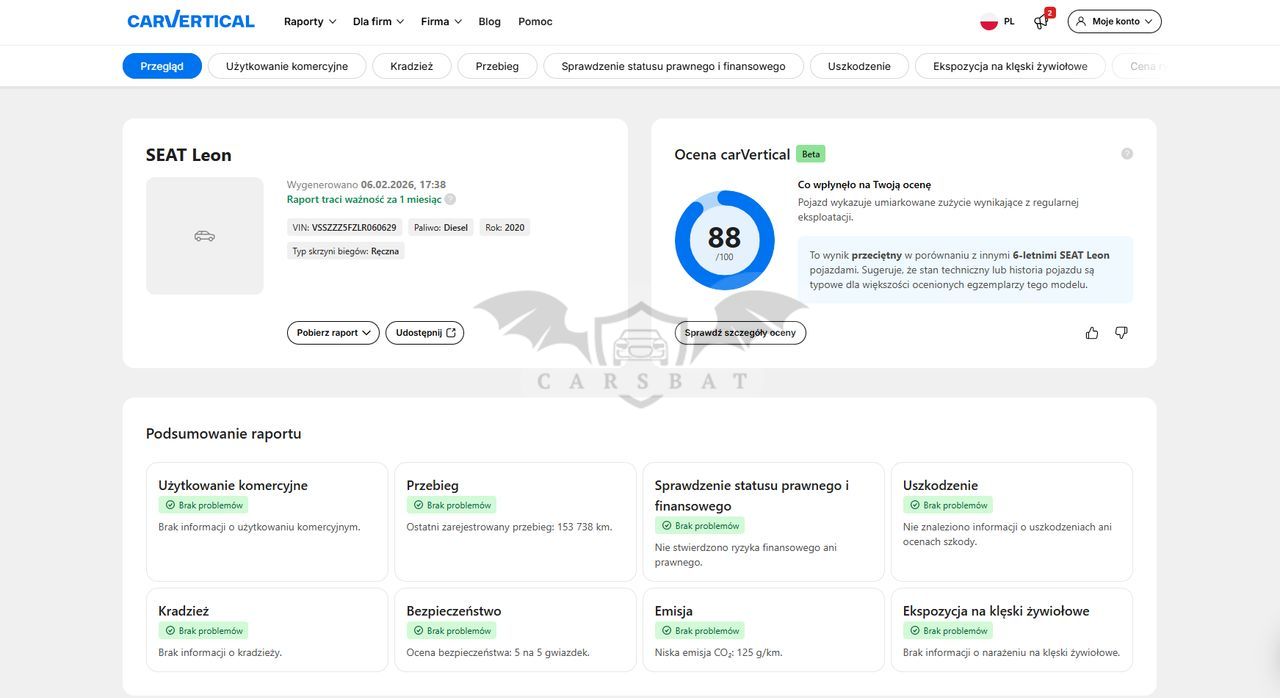Click 'Raport traci ważność za 1 miesiąc'
Viewport: 1280px width, 698px height.
pos(364,200)
